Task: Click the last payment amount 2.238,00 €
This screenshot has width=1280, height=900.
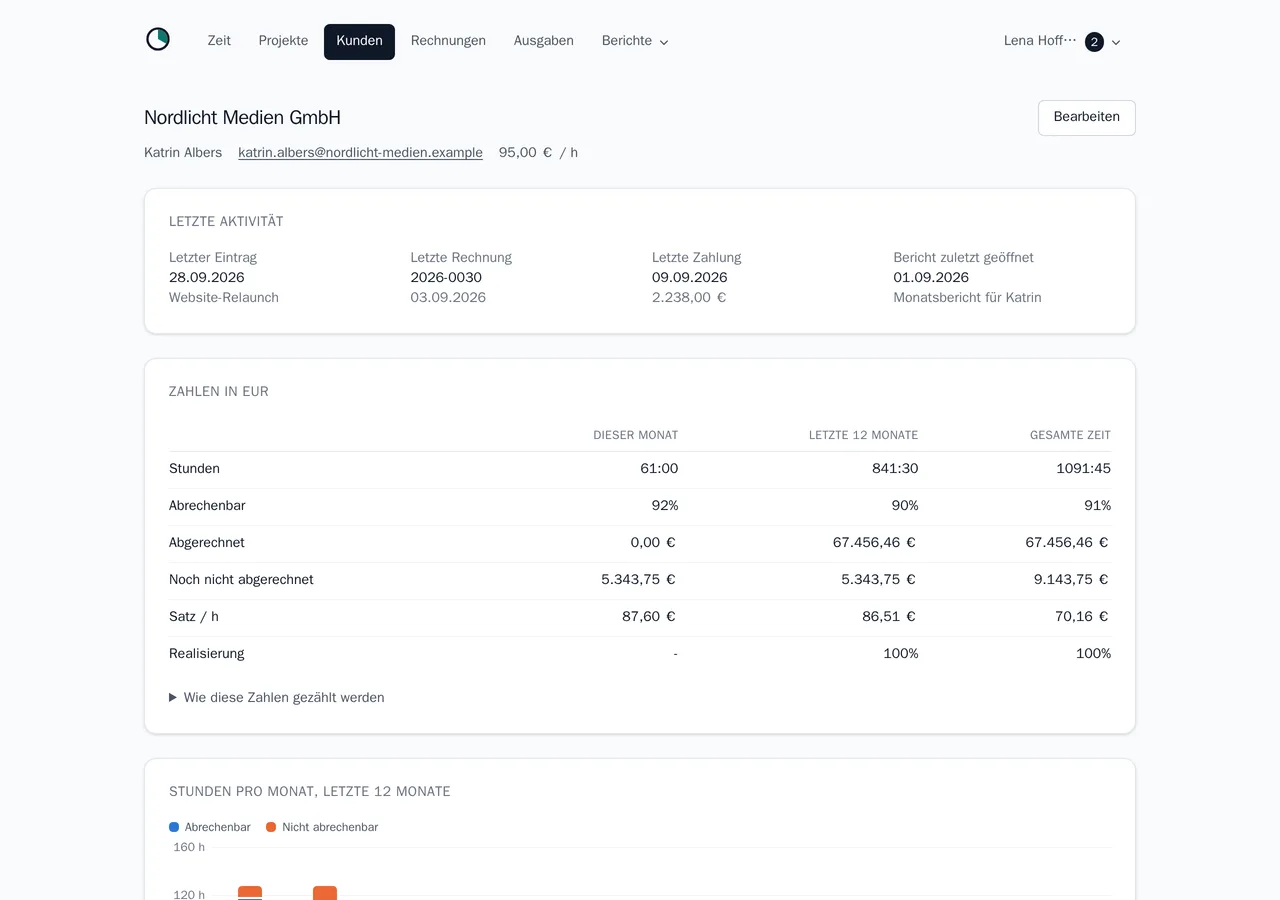Action: pyautogui.click(x=689, y=298)
